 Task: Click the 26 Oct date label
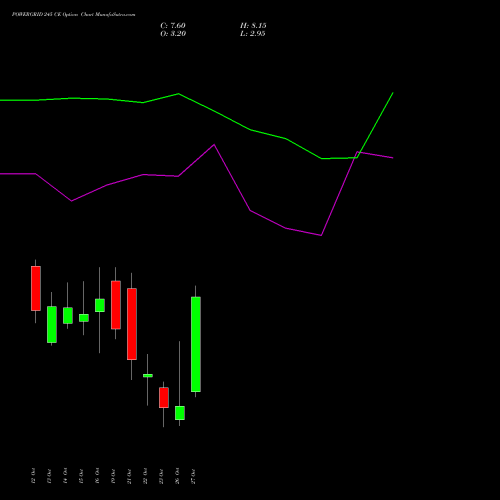(177, 476)
